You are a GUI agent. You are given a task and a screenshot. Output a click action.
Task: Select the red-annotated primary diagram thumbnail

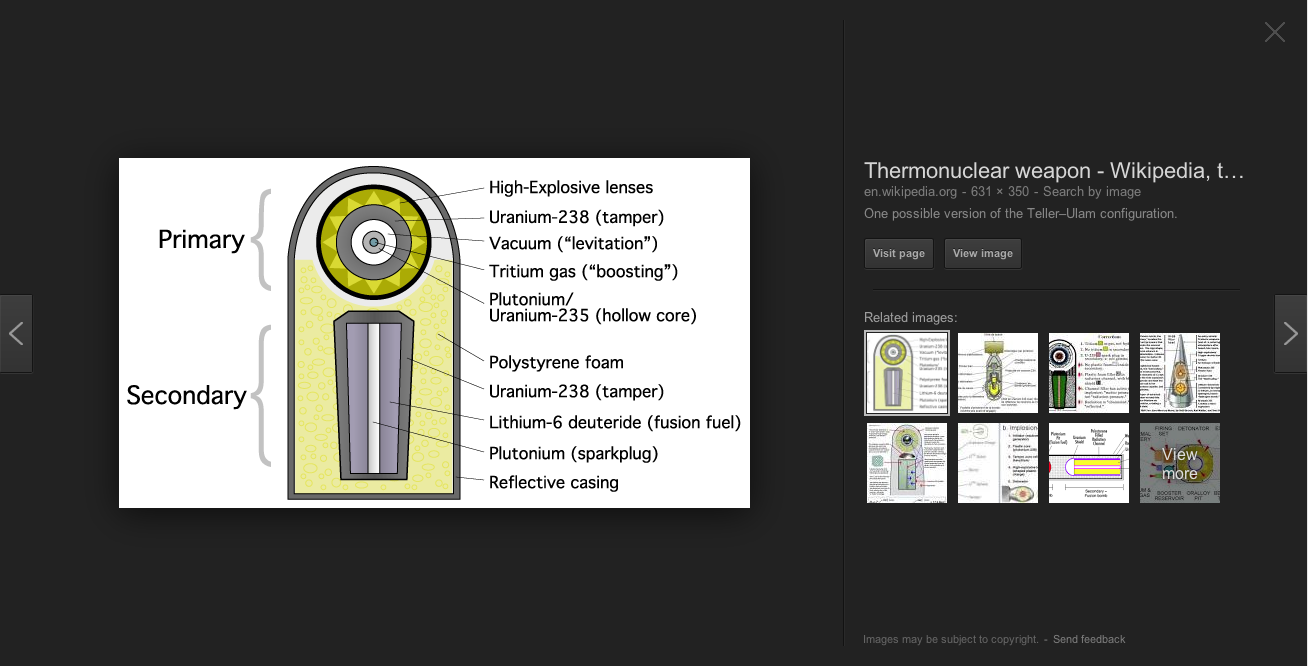pos(906,462)
